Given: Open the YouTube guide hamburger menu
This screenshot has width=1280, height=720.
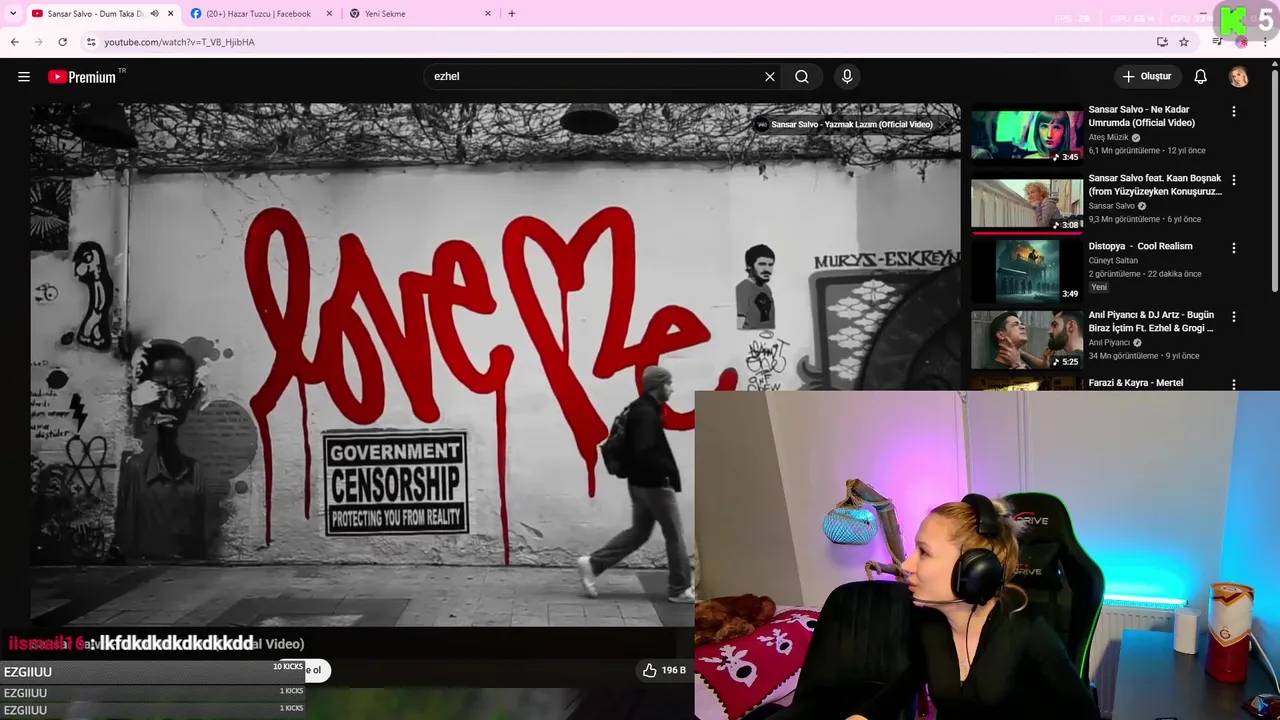Looking at the screenshot, I should 24,77.
